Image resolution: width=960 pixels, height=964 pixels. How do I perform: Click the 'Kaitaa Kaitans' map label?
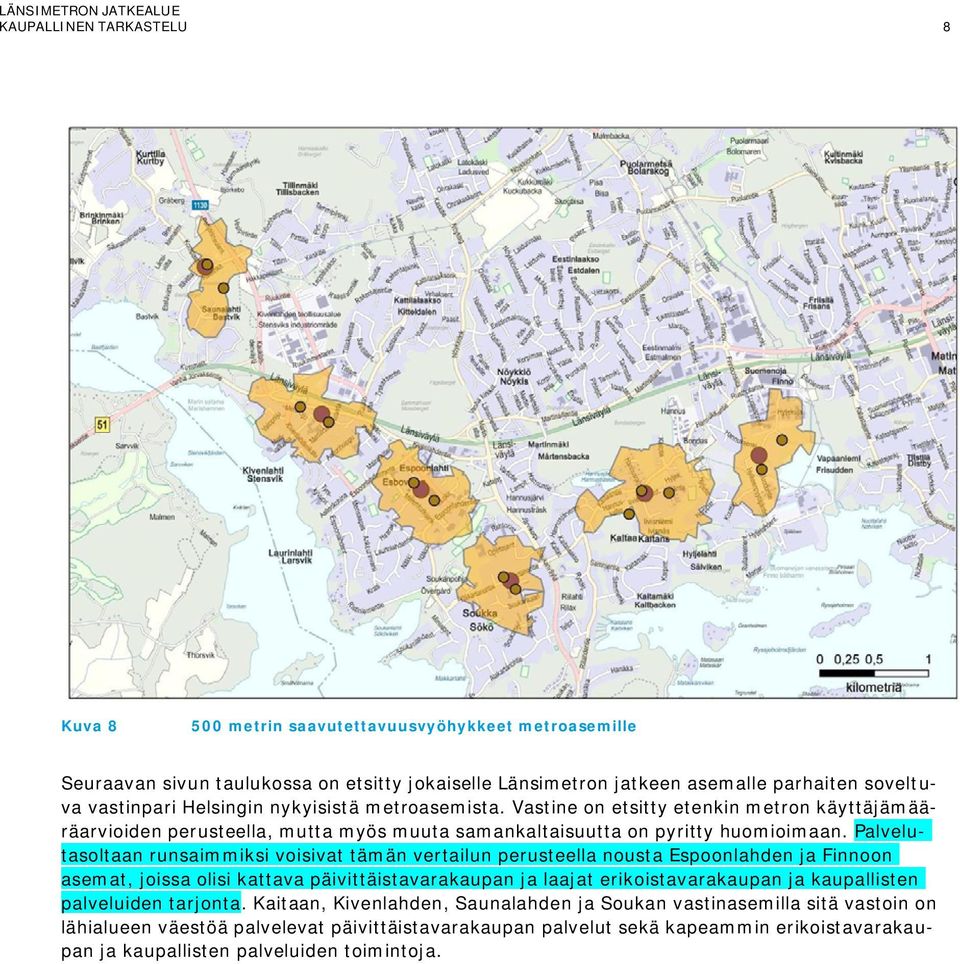tap(640, 538)
